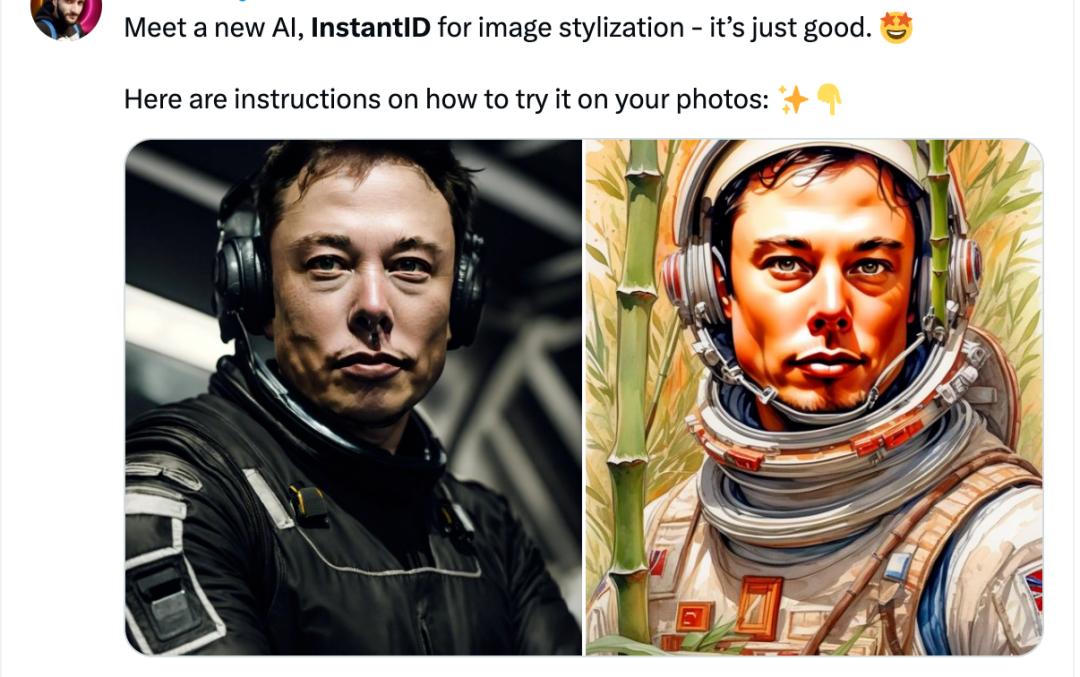This screenshot has width=1080, height=677.
Task: Click the words 'for image stylization'
Action: pyautogui.click(x=561, y=28)
